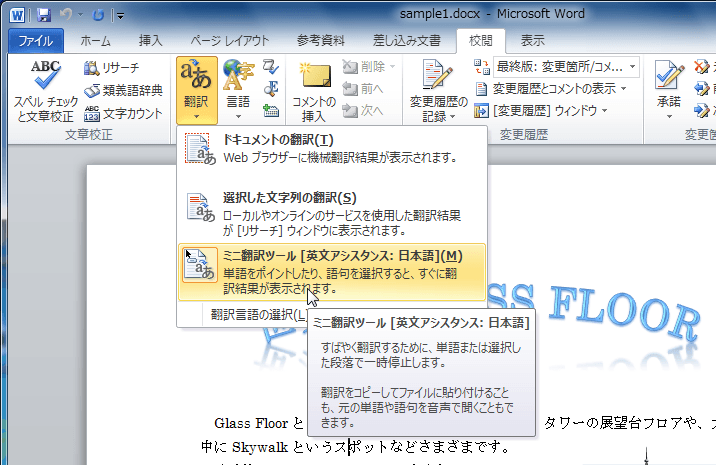Screen dimensions: 716x465
Task: Click the Redo icon in quick access toolbar
Action: click(x=98, y=15)
